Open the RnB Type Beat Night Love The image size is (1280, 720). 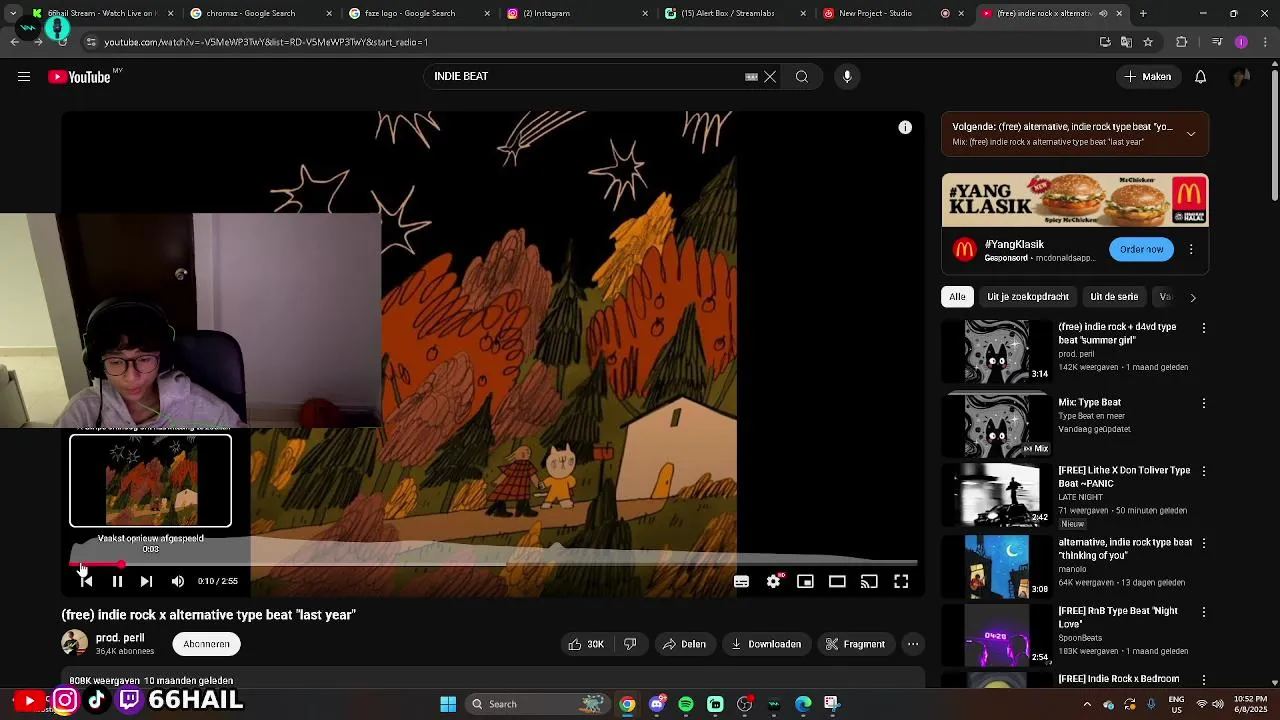click(x=997, y=634)
